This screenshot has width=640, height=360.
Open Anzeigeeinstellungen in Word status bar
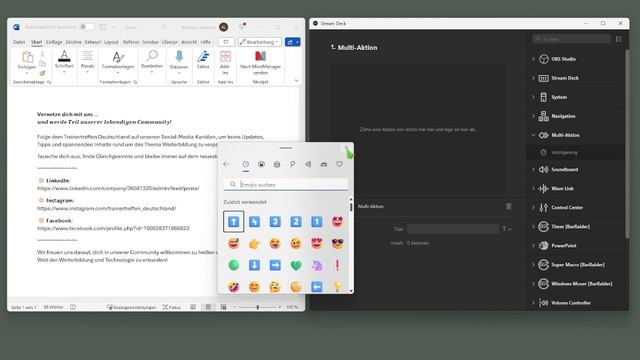(131, 307)
